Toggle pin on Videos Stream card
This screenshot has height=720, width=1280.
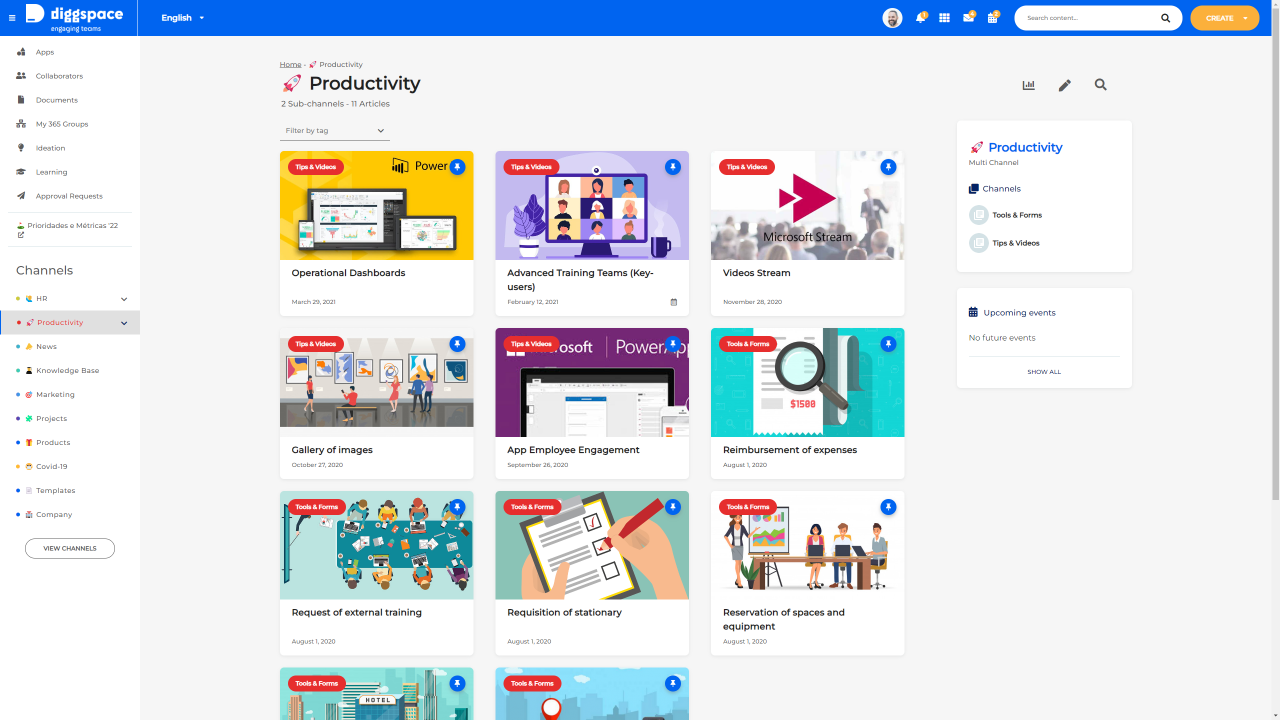tap(888, 167)
